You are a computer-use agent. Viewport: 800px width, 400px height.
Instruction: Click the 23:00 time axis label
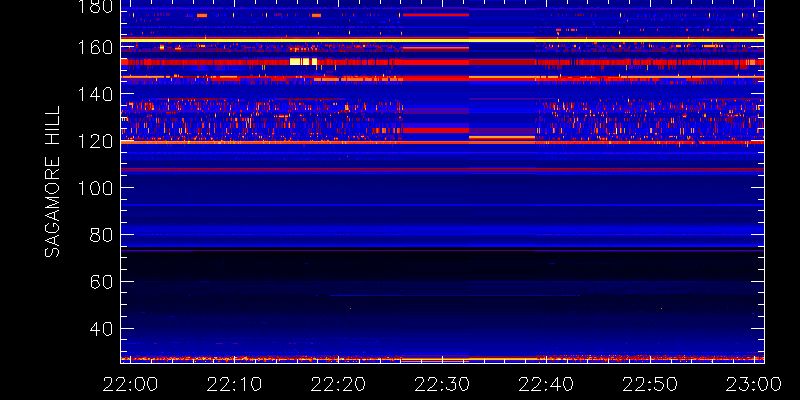click(754, 384)
